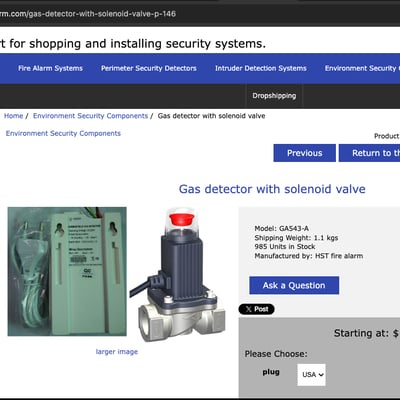The image size is (400, 400).
Task: Follow the Home breadcrumb link
Action: tap(13, 116)
